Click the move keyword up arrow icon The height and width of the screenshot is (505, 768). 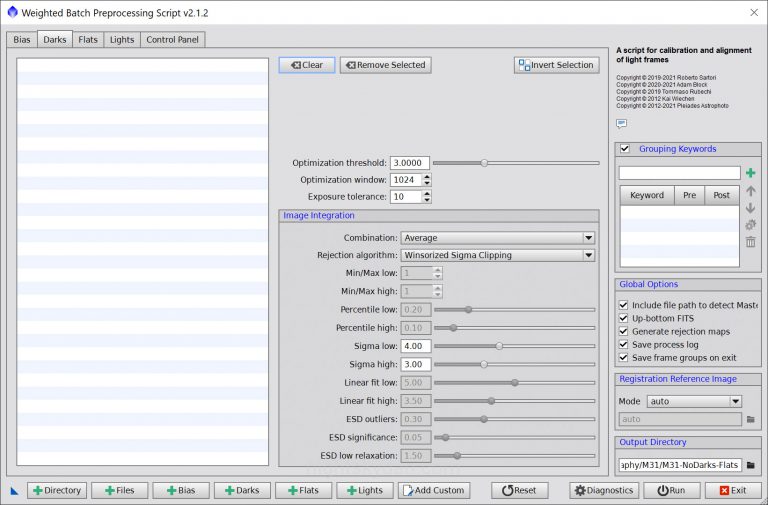[750, 191]
